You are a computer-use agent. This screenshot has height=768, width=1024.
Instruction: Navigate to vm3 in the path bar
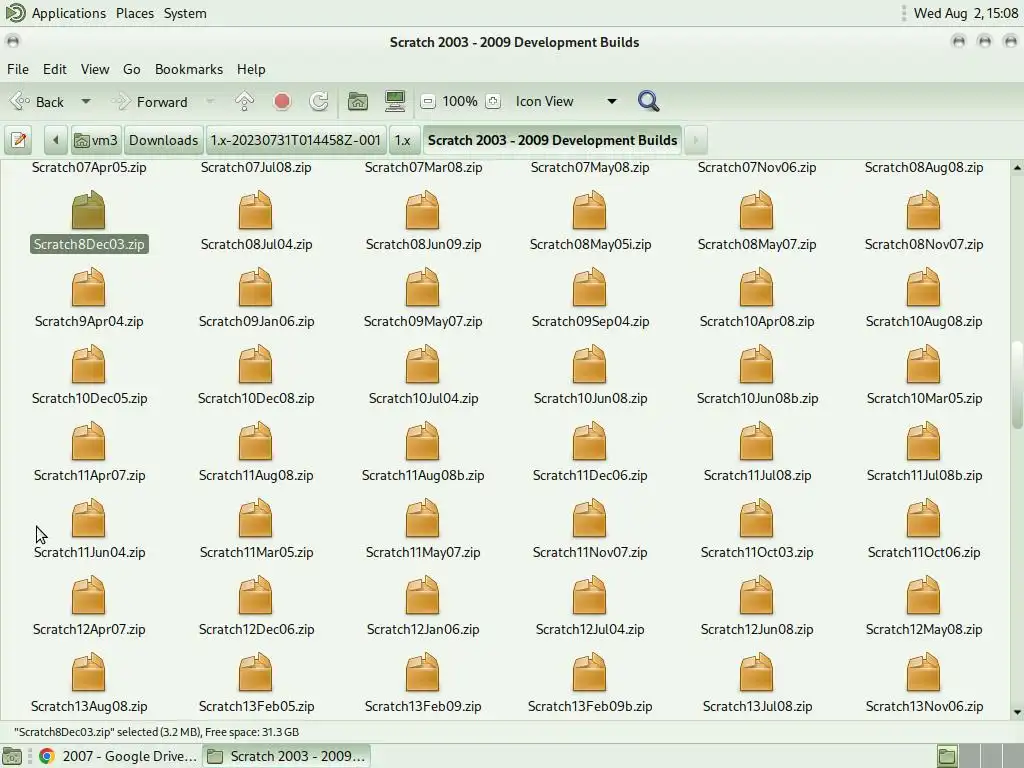[96, 140]
